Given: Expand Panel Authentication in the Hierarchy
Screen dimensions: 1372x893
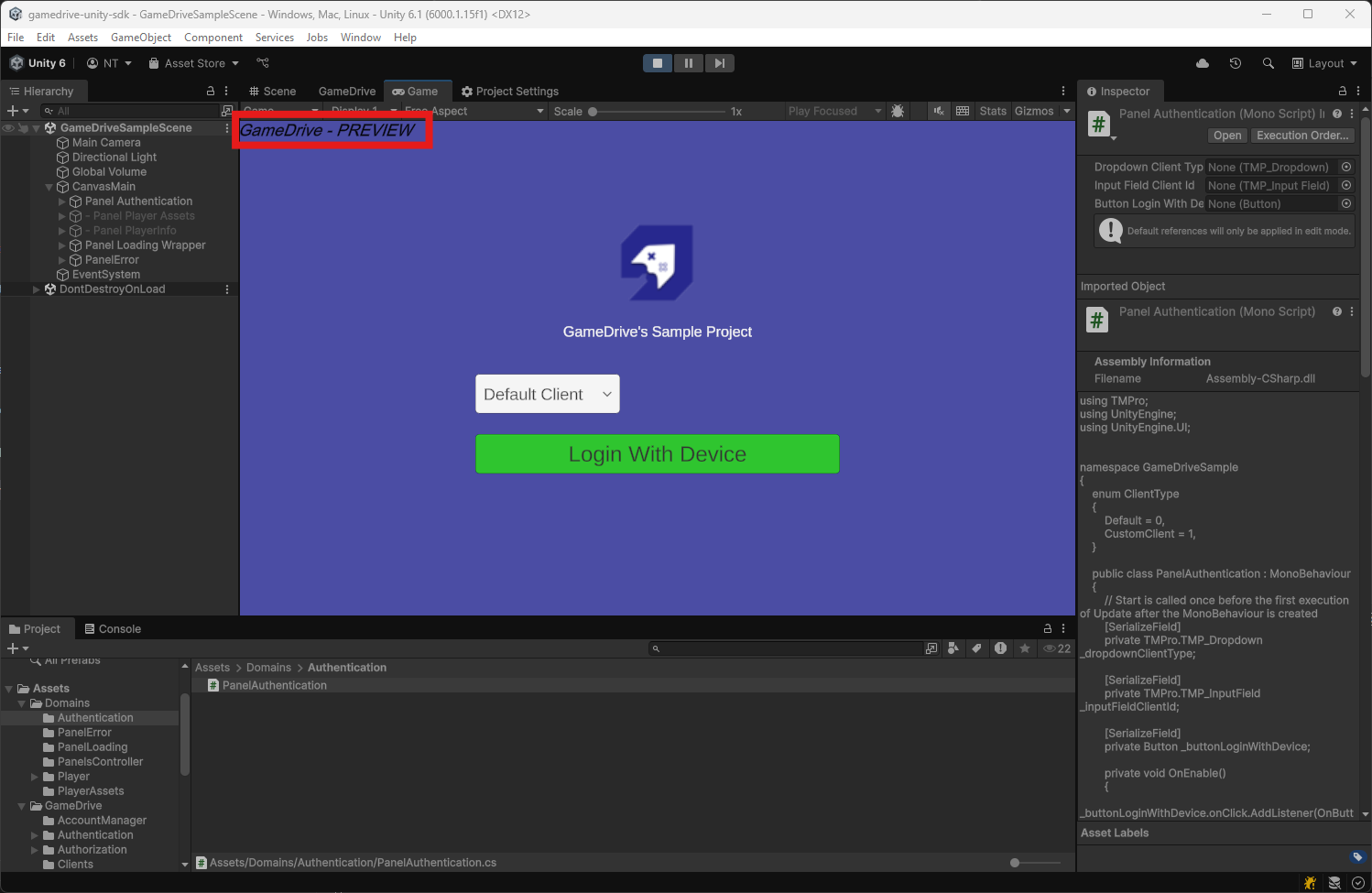Looking at the screenshot, I should point(62,201).
